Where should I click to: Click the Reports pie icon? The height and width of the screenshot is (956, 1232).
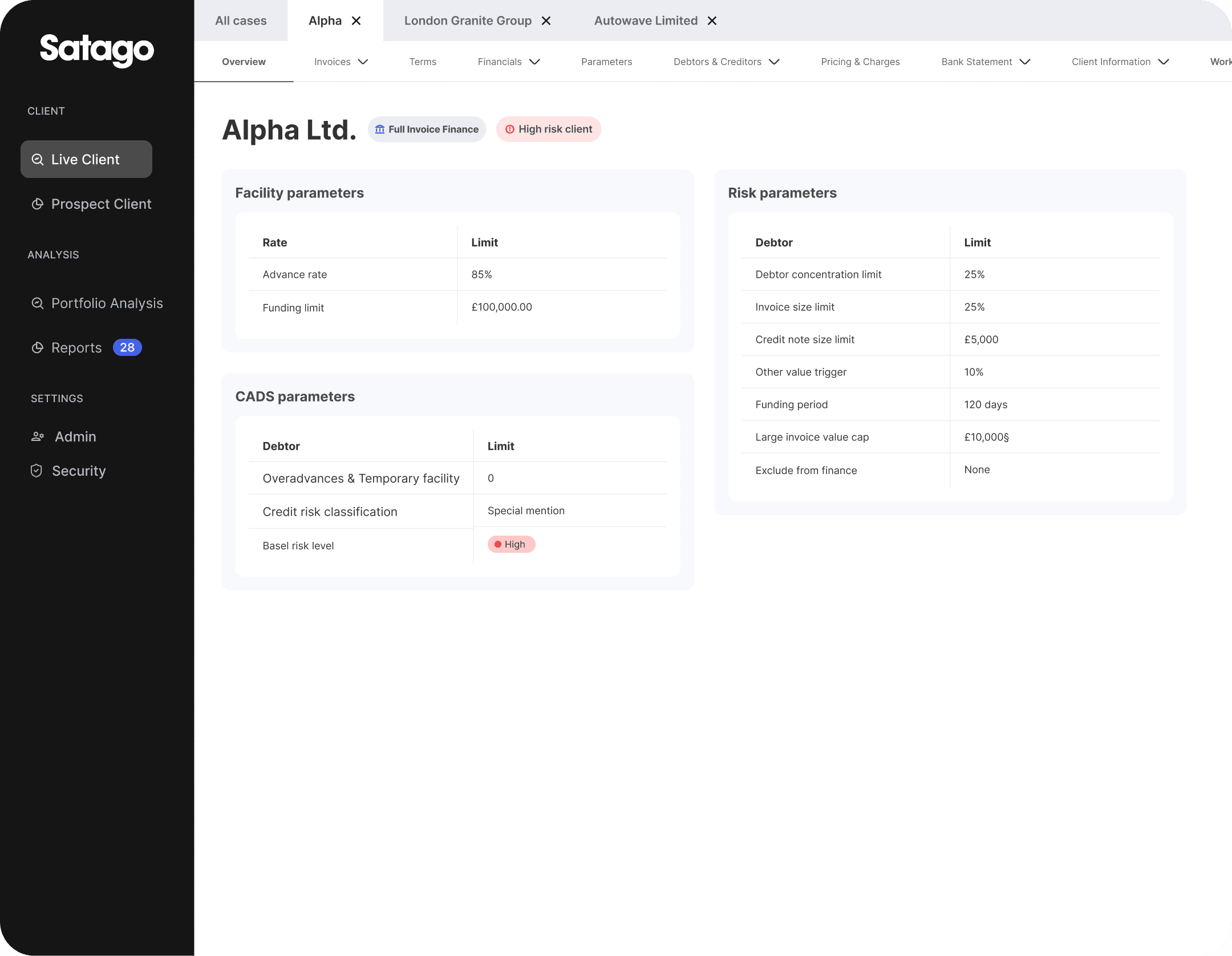coord(38,348)
